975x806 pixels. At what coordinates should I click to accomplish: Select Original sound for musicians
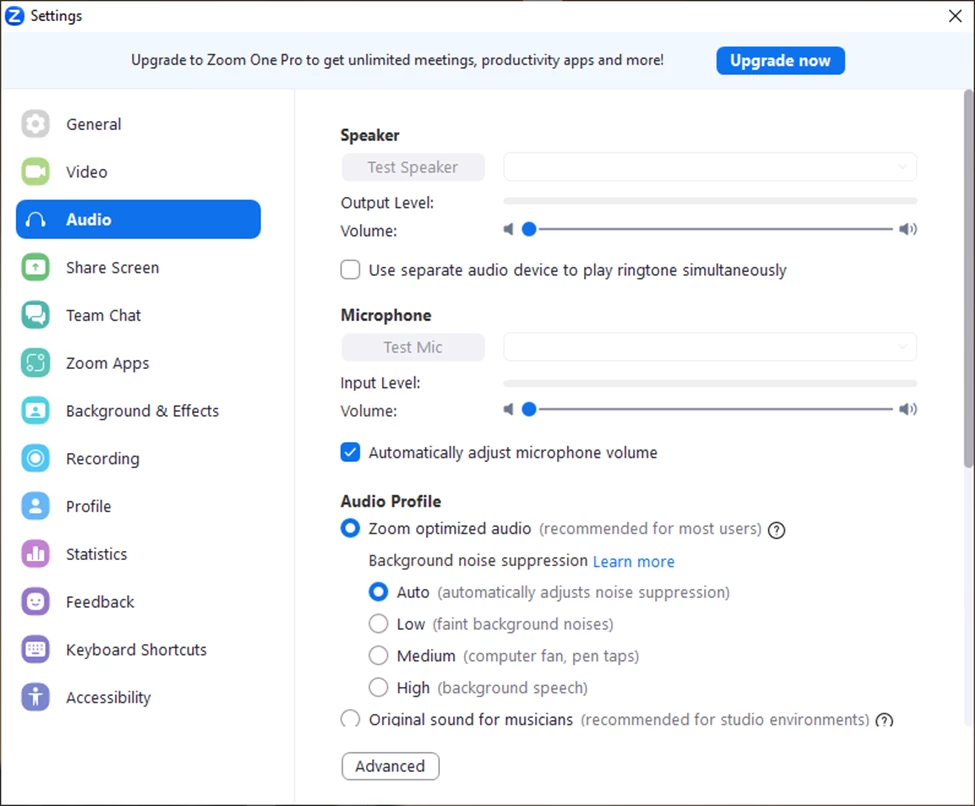(x=350, y=719)
